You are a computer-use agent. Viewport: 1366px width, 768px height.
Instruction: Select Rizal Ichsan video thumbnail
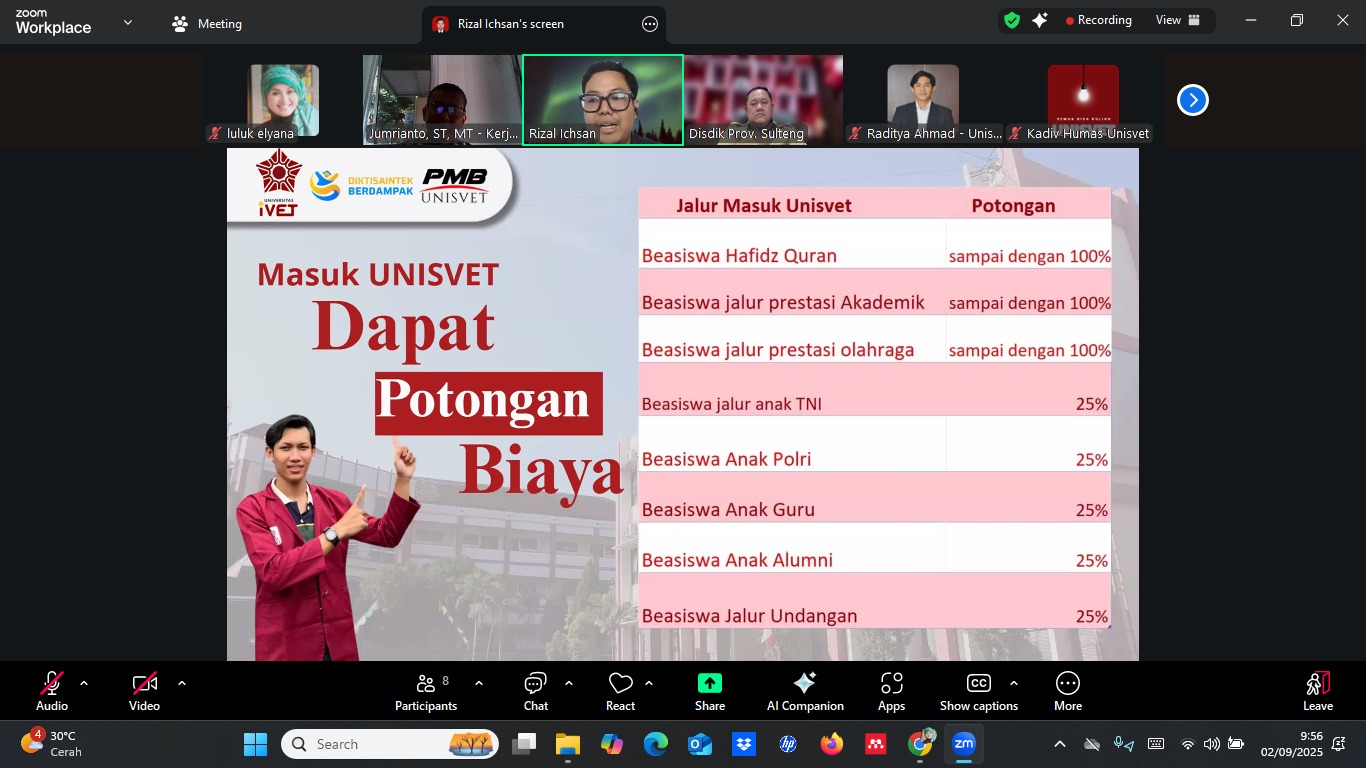[x=603, y=100]
